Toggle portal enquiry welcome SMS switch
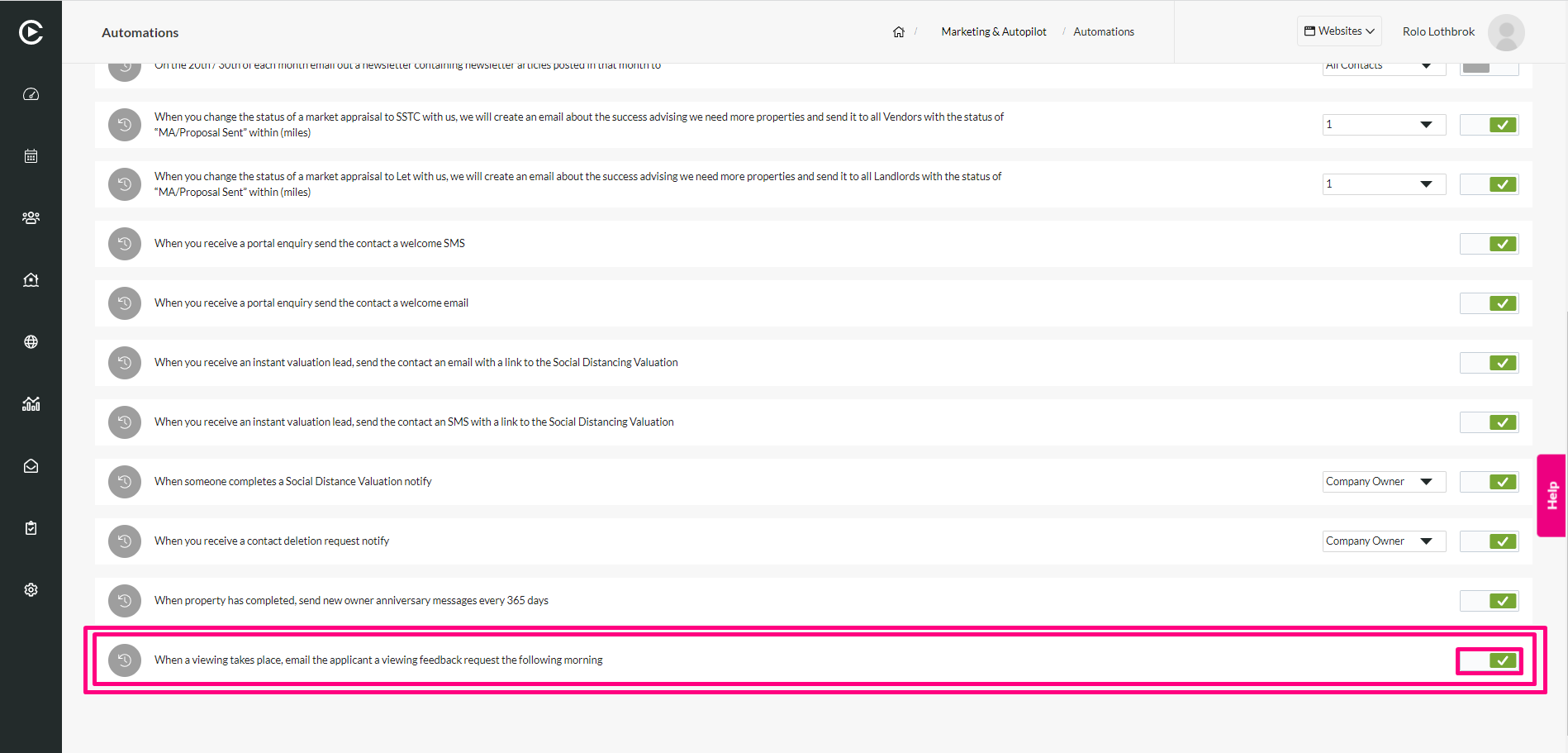1568x753 pixels. pos(1489,244)
